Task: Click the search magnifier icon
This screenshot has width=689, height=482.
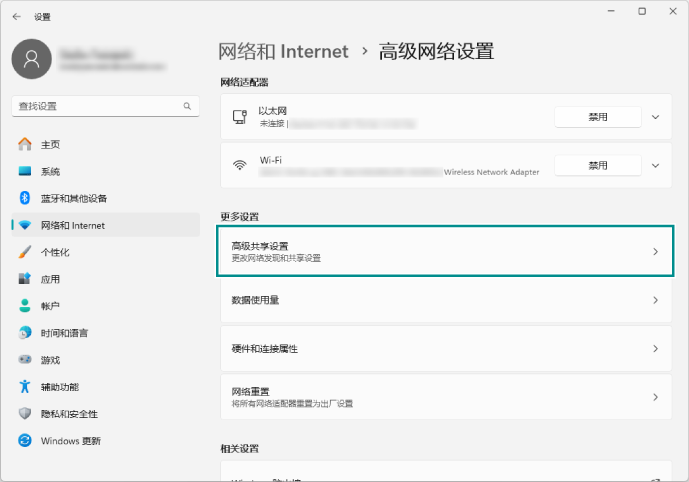Action: click(186, 106)
